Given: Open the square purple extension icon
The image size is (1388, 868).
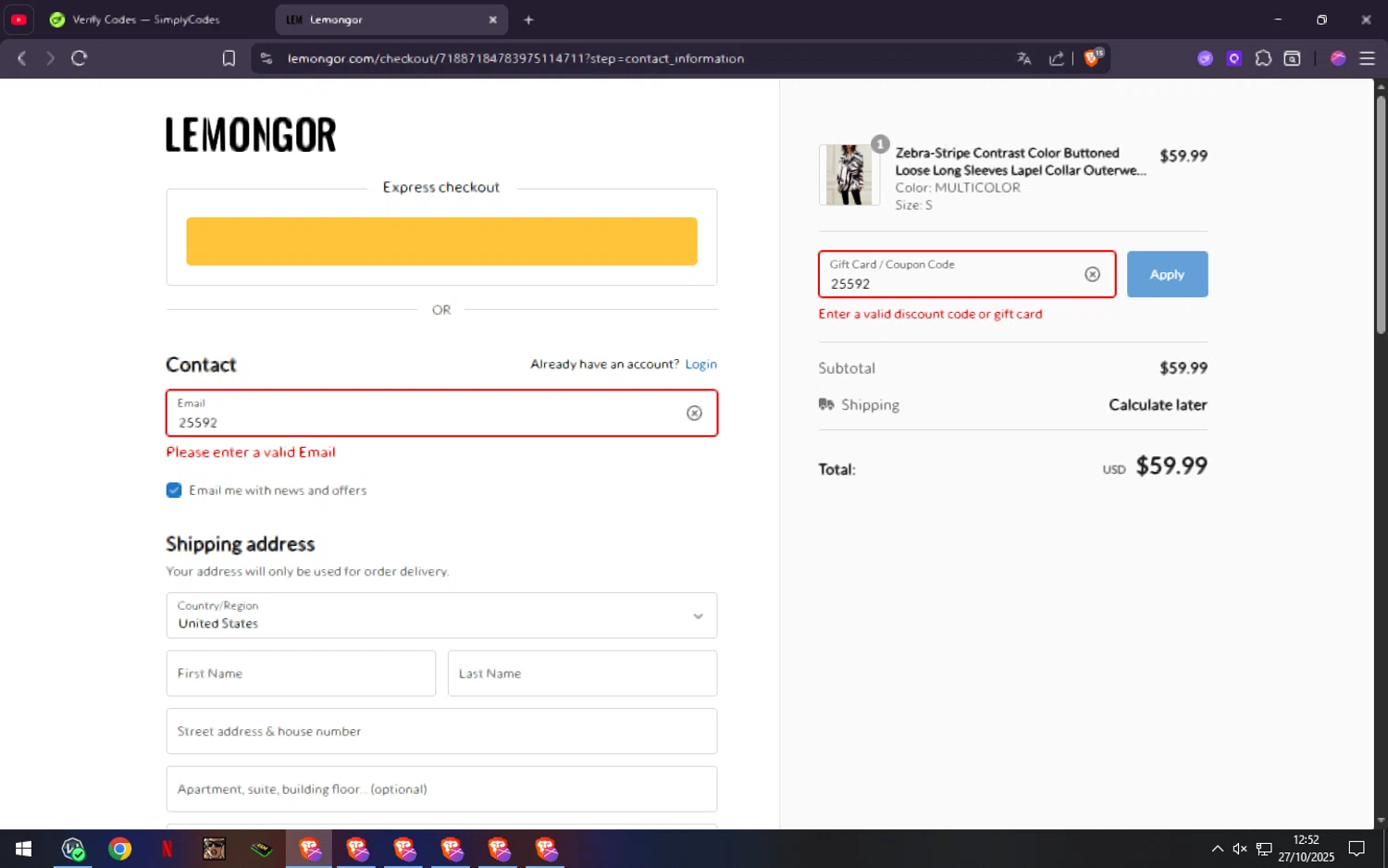Looking at the screenshot, I should coord(1234,58).
